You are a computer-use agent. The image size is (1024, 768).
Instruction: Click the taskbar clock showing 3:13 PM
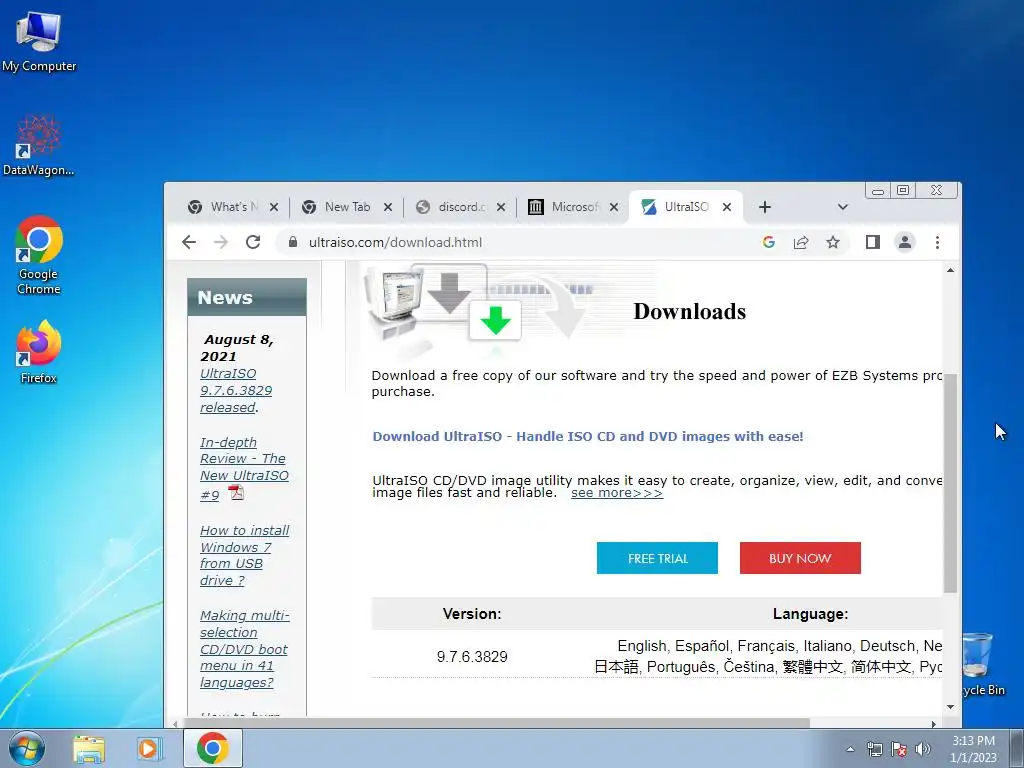pyautogui.click(x=973, y=749)
